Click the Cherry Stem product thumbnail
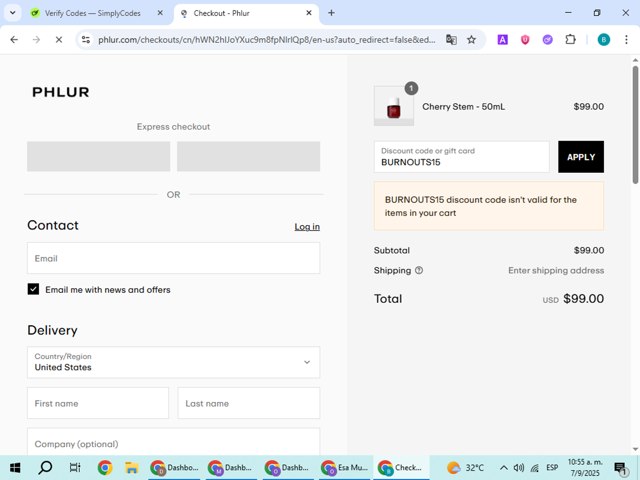This screenshot has width=640, height=480. 394,106
